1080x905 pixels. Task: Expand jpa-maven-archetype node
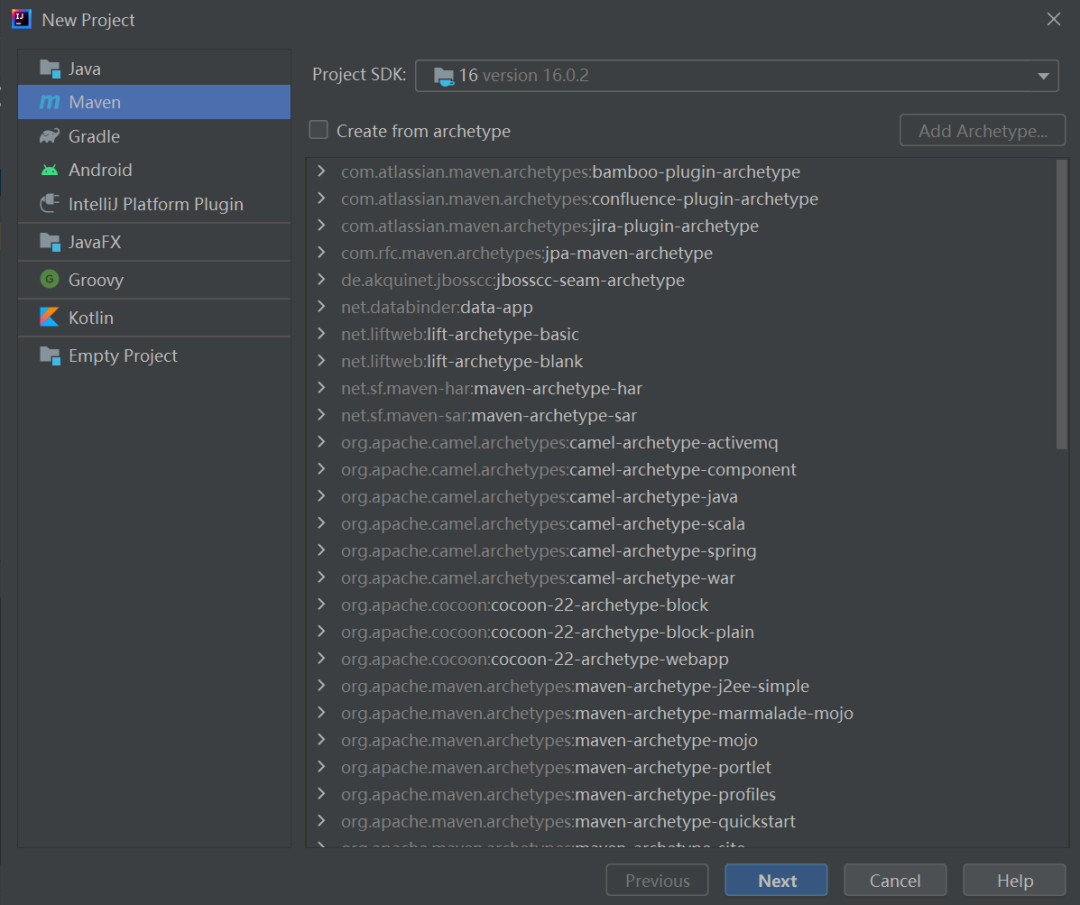pos(321,252)
